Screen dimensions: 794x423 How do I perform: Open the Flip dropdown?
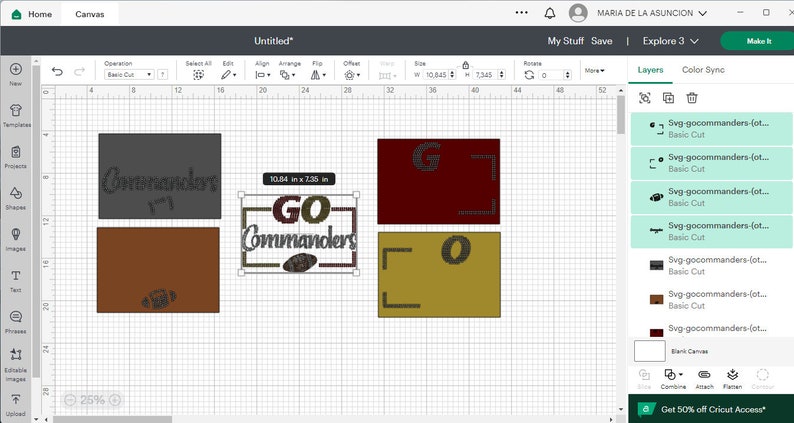click(318, 75)
